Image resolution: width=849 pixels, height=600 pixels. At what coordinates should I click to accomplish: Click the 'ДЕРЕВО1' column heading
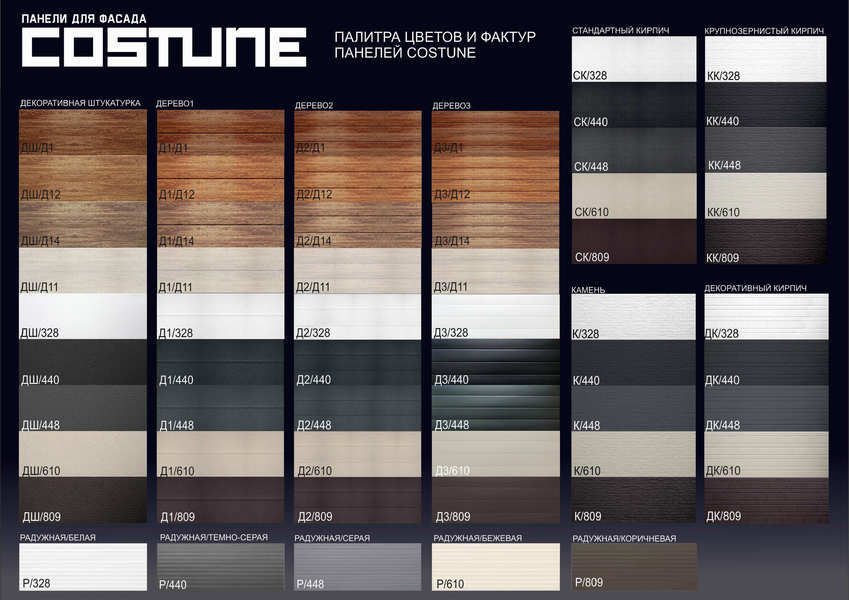(175, 103)
